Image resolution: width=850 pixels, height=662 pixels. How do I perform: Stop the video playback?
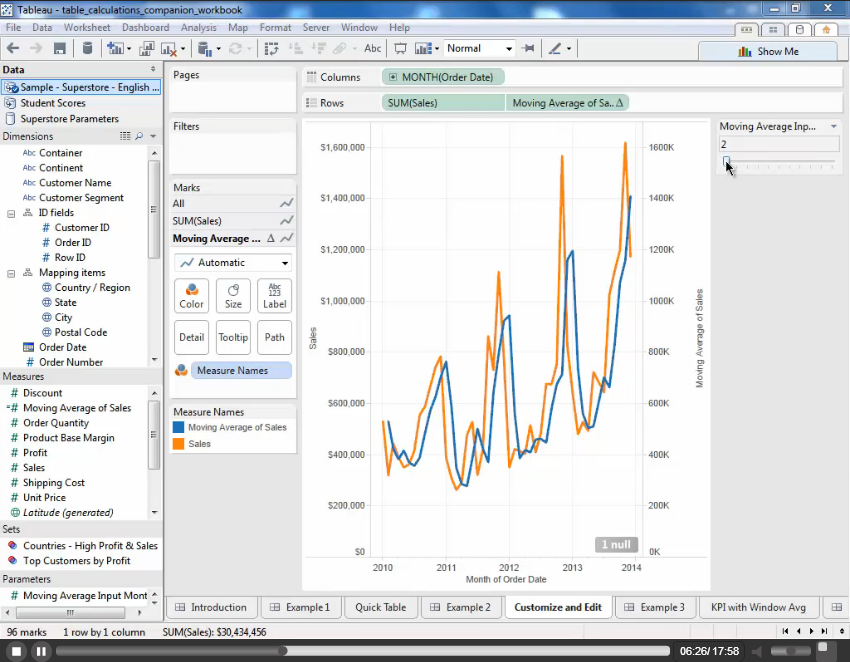coord(14,651)
